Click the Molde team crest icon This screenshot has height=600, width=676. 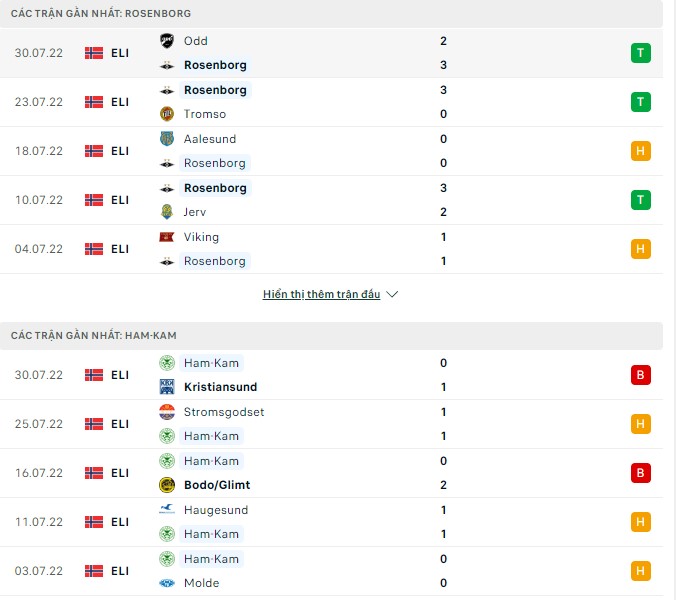pos(167,583)
